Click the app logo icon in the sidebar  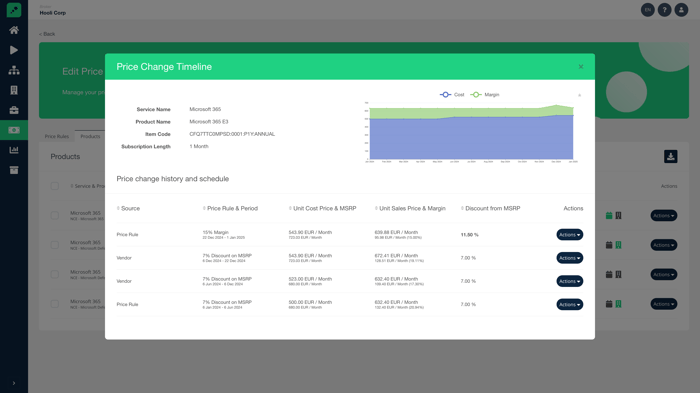click(x=14, y=10)
